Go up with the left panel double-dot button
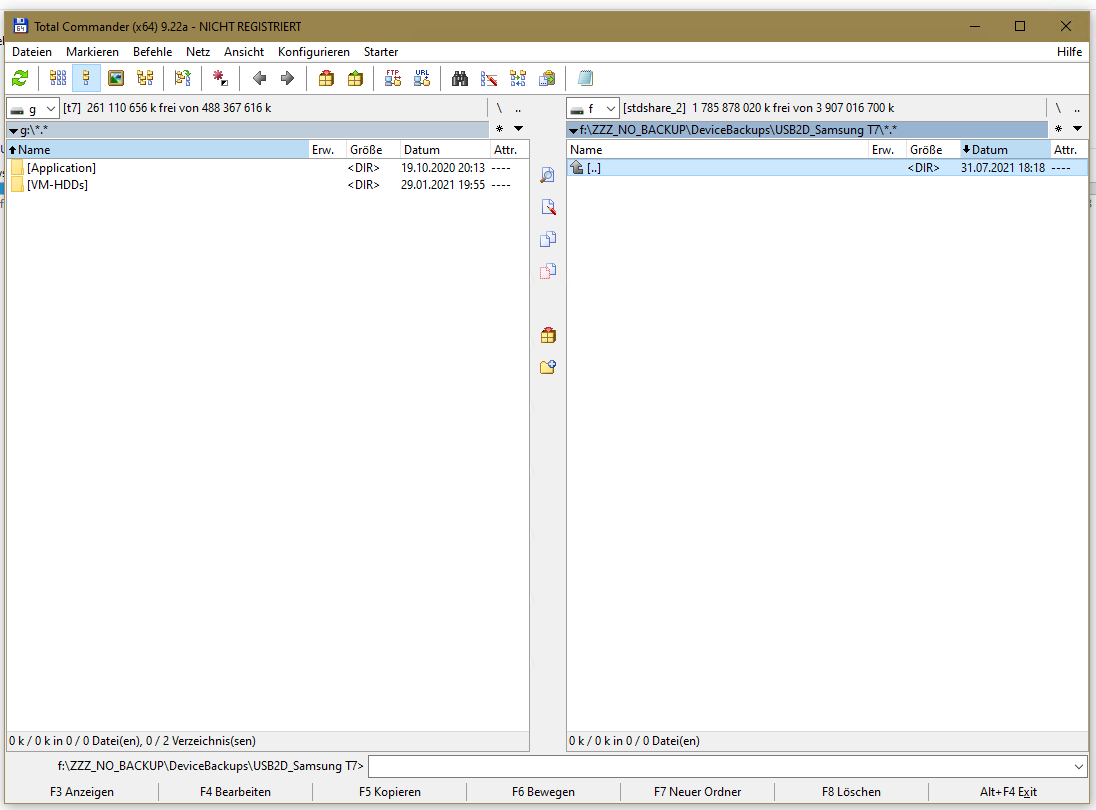Image resolution: width=1096 pixels, height=810 pixels. (518, 108)
